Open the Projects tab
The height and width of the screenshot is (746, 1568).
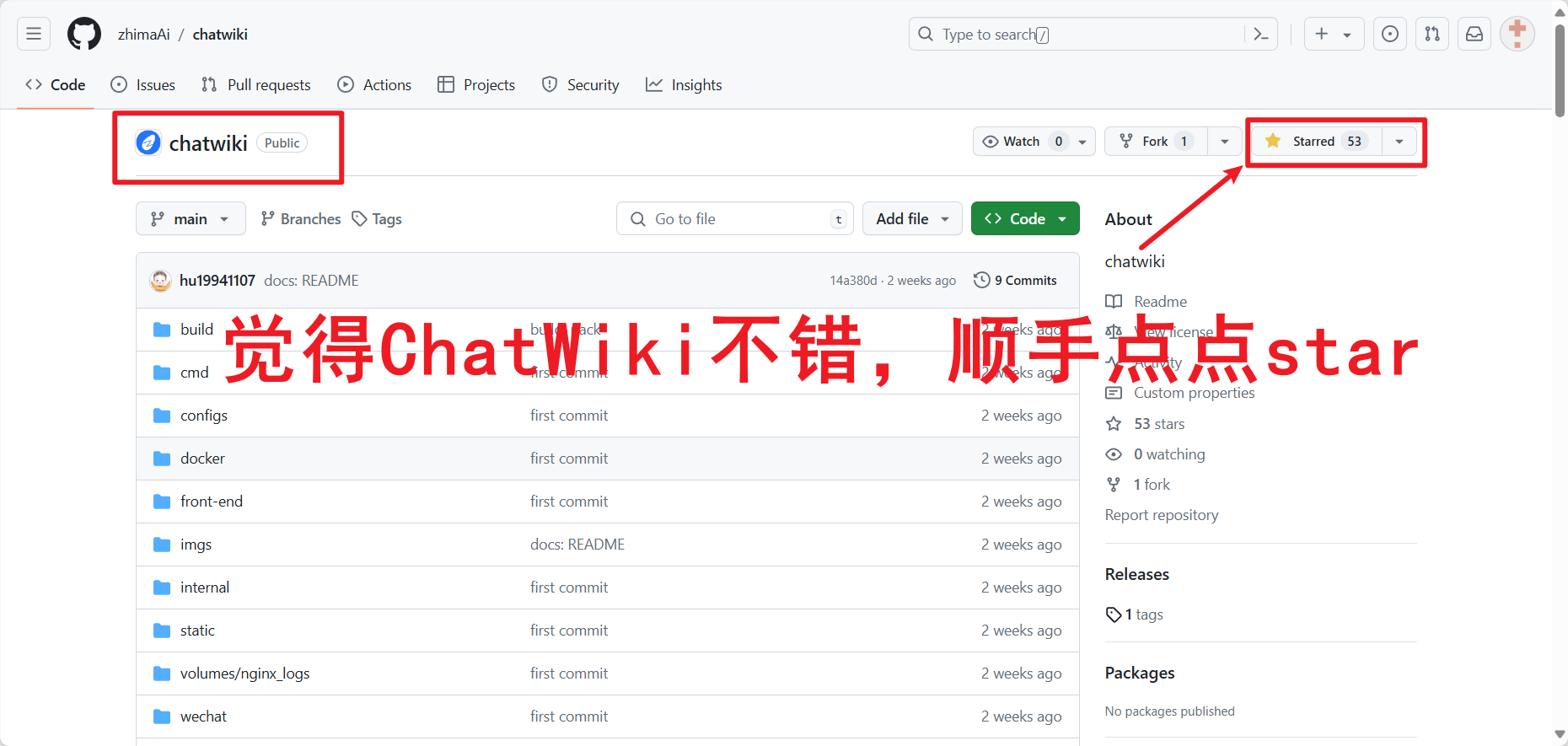(476, 85)
